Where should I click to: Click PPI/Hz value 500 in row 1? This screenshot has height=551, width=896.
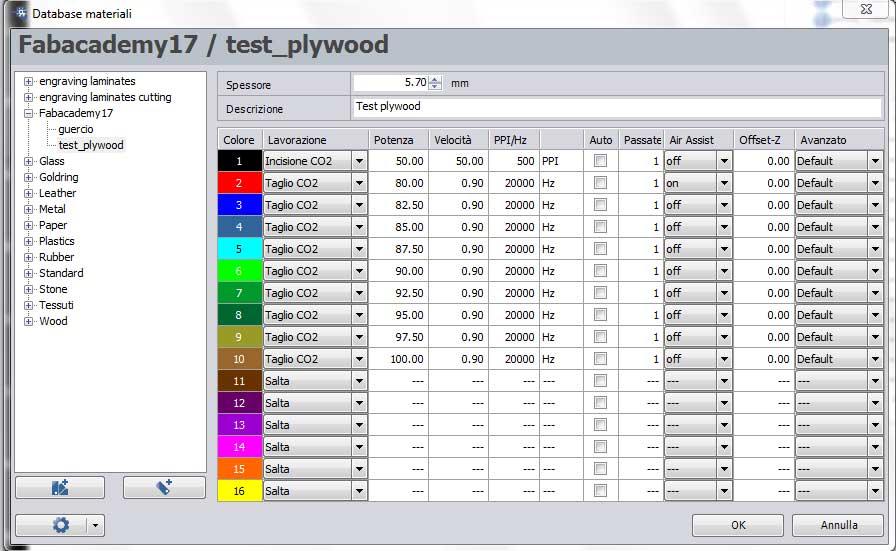[514, 161]
